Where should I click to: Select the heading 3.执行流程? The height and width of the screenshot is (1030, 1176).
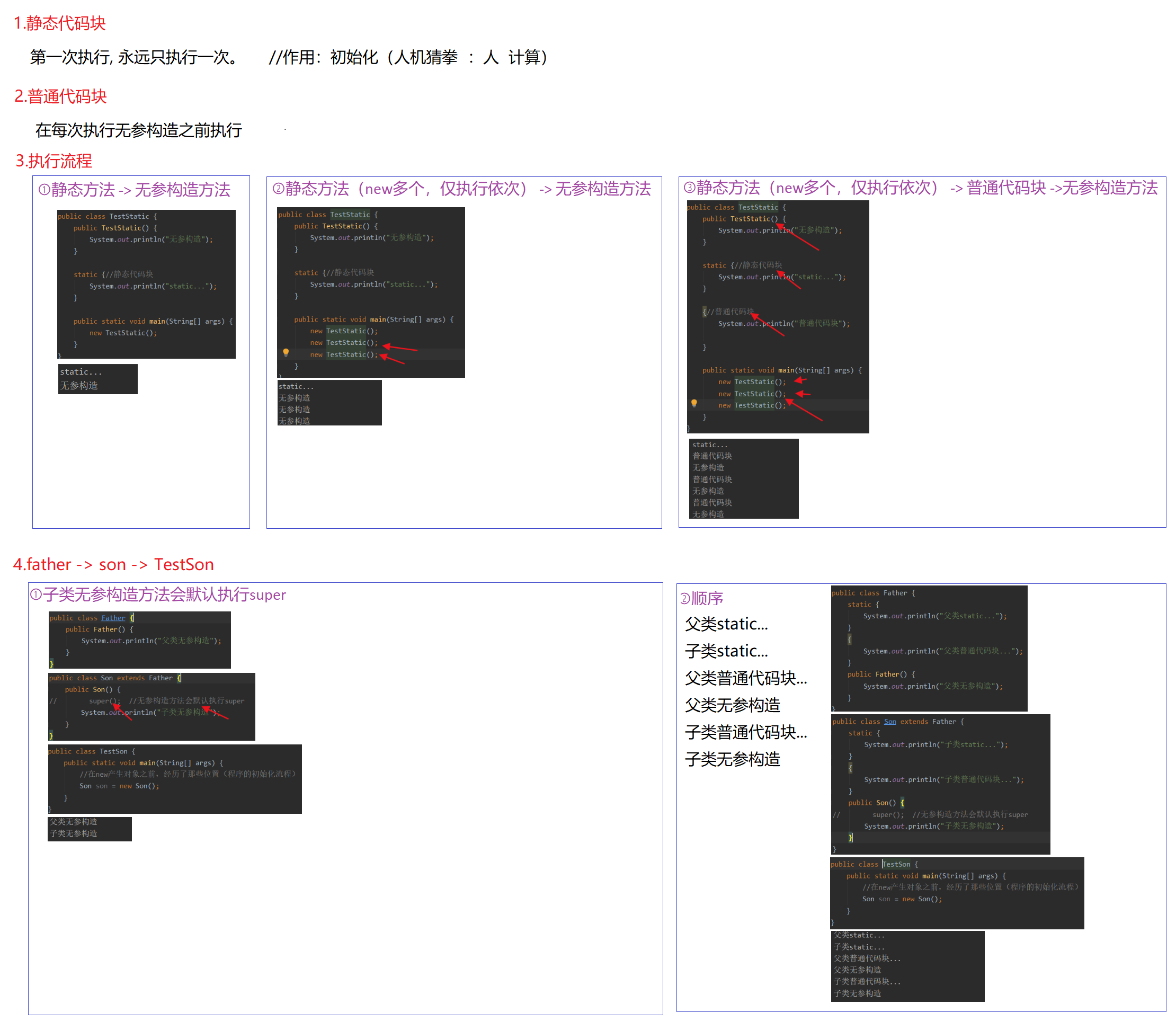click(x=54, y=161)
